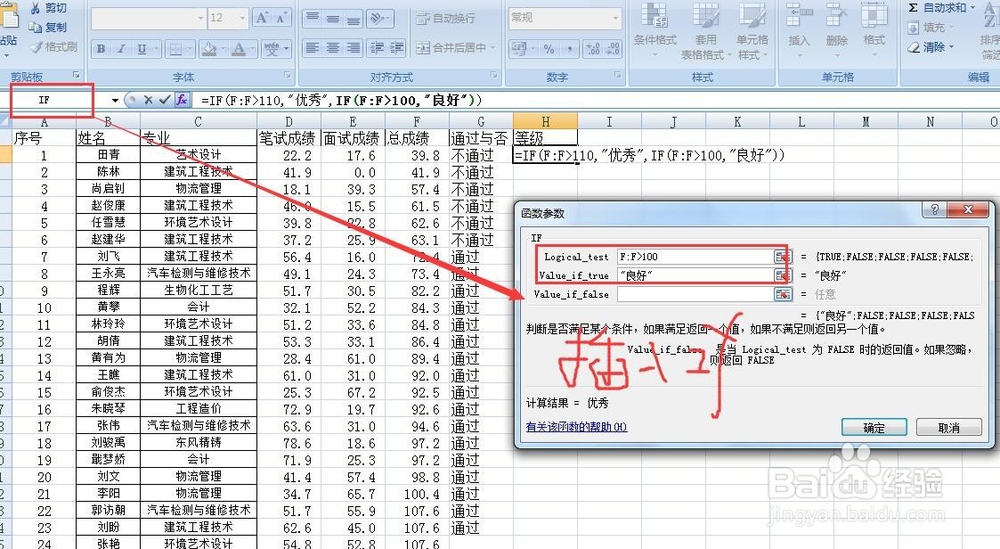This screenshot has height=549, width=1000.
Task: Open the Alignment group dialog launcher
Action: [495, 75]
